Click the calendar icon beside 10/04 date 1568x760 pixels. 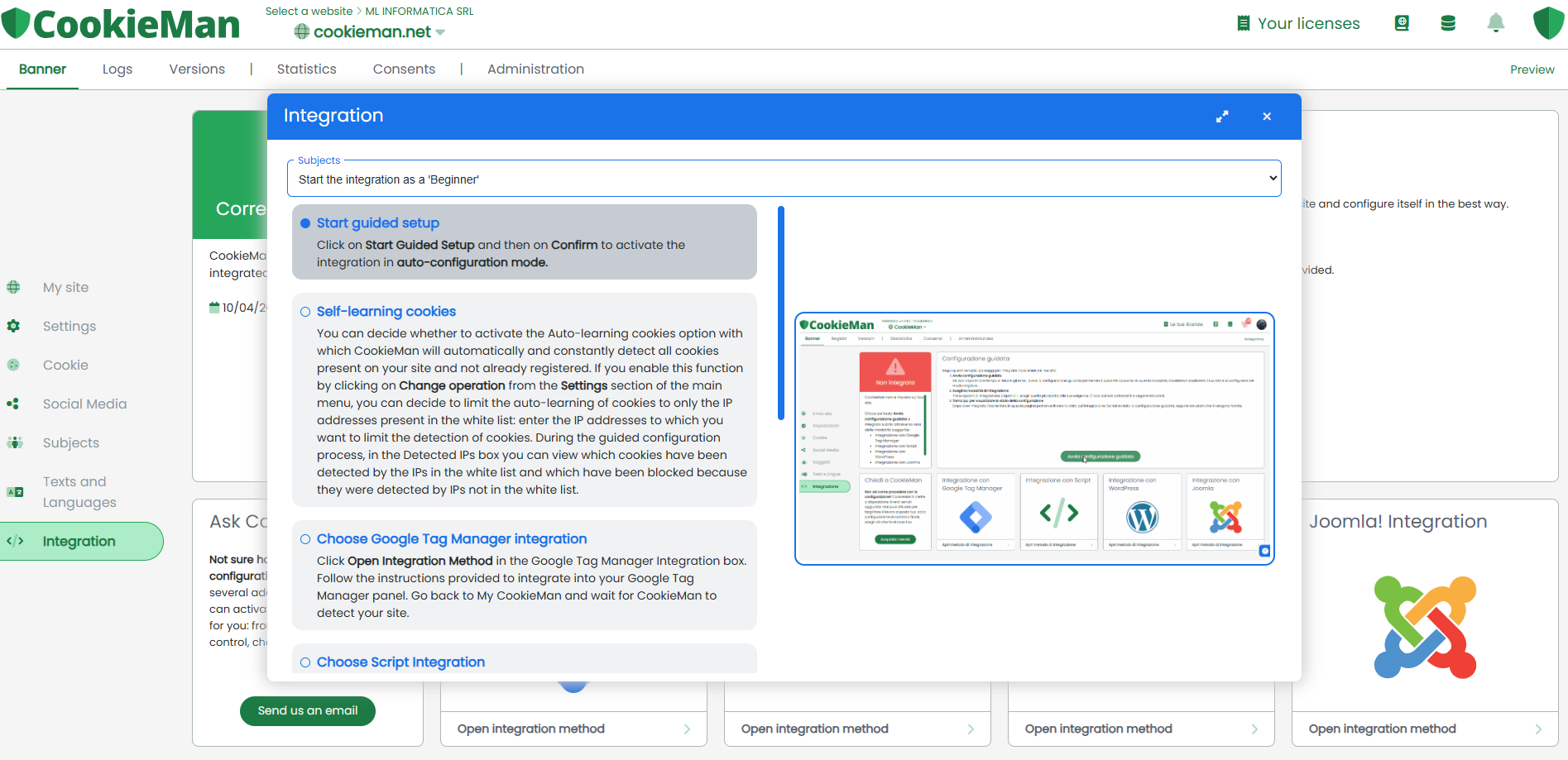(x=214, y=307)
